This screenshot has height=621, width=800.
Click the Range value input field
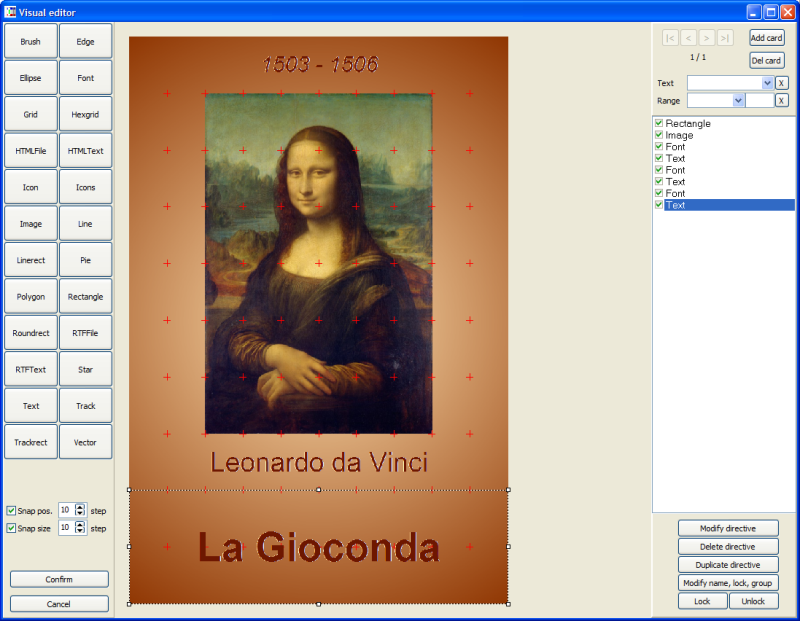pos(760,101)
